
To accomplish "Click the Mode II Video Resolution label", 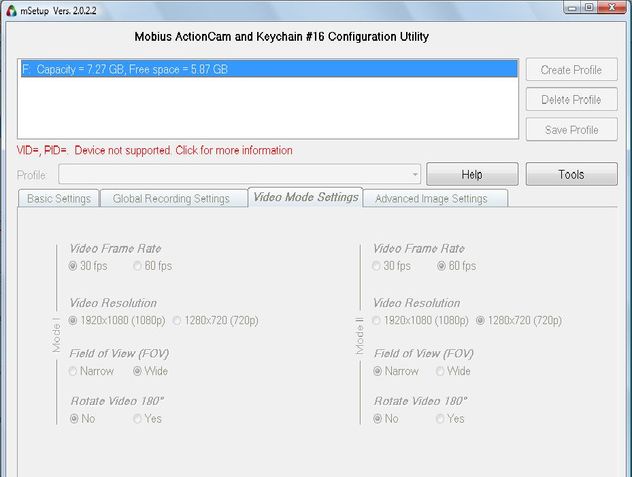I will click(x=416, y=303).
